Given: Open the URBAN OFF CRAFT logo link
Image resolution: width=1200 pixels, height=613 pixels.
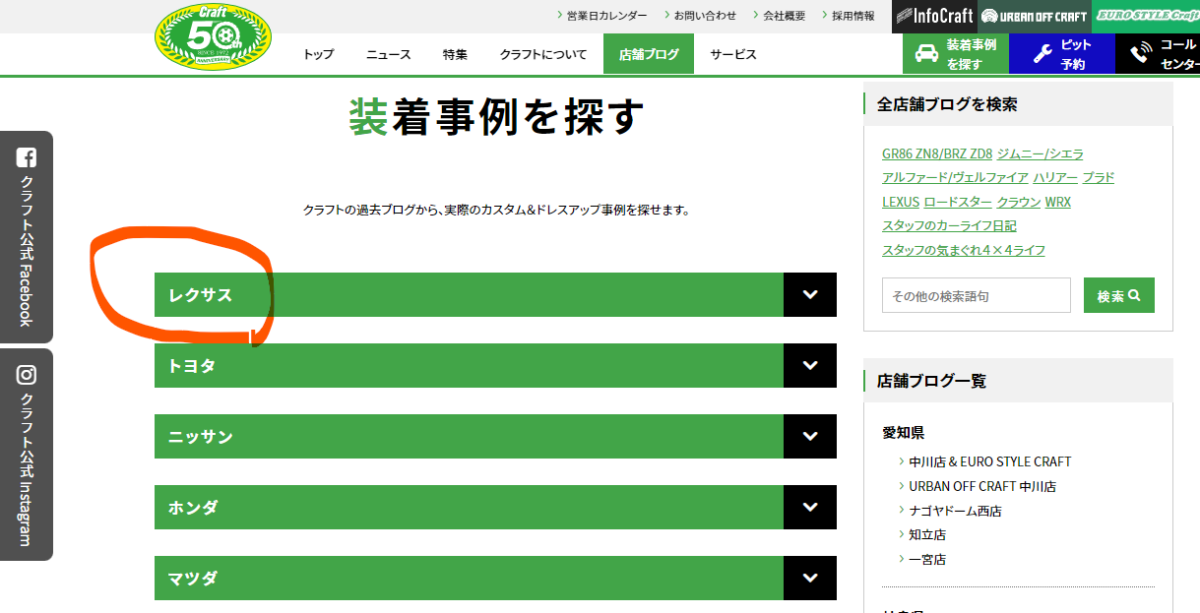Looking at the screenshot, I should 1034,16.
